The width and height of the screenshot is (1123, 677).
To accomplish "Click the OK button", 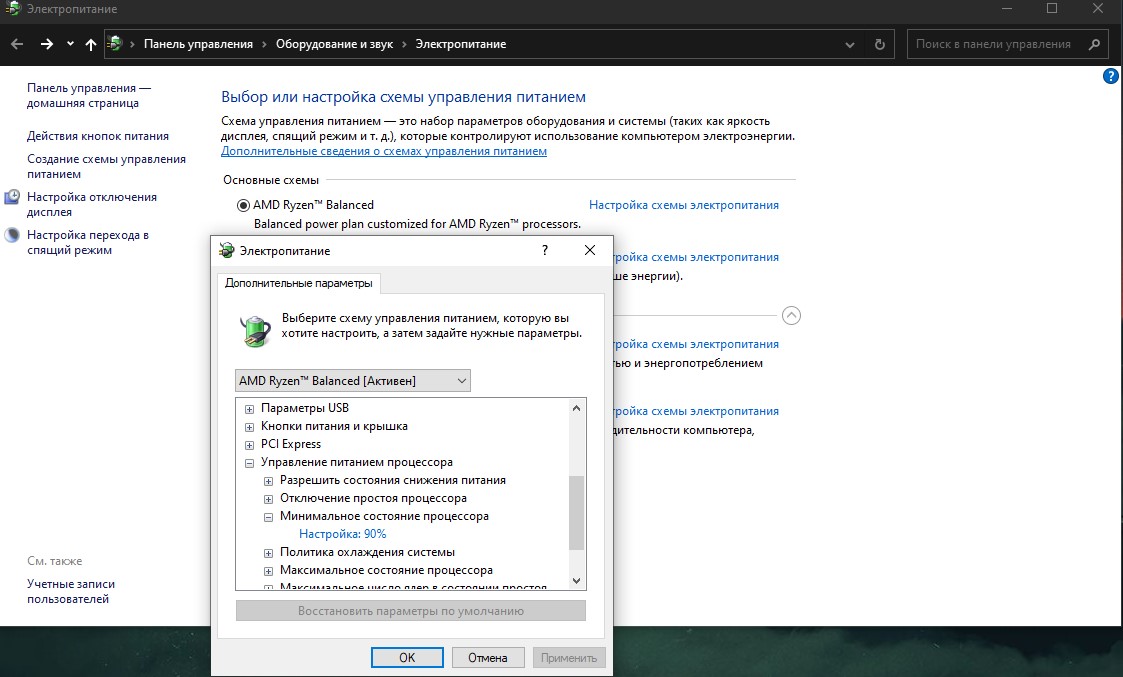I will 407,658.
